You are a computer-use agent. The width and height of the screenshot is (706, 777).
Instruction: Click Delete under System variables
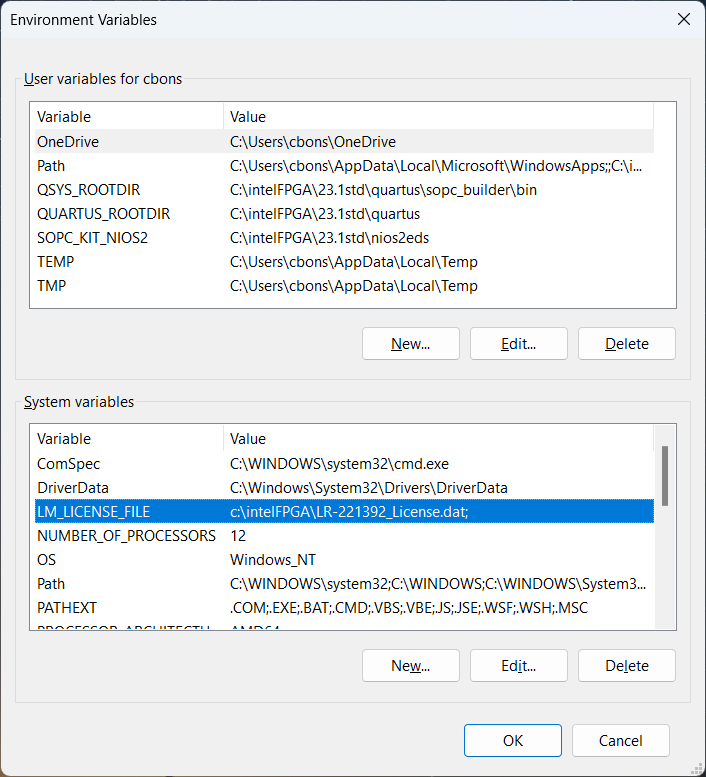pos(626,665)
